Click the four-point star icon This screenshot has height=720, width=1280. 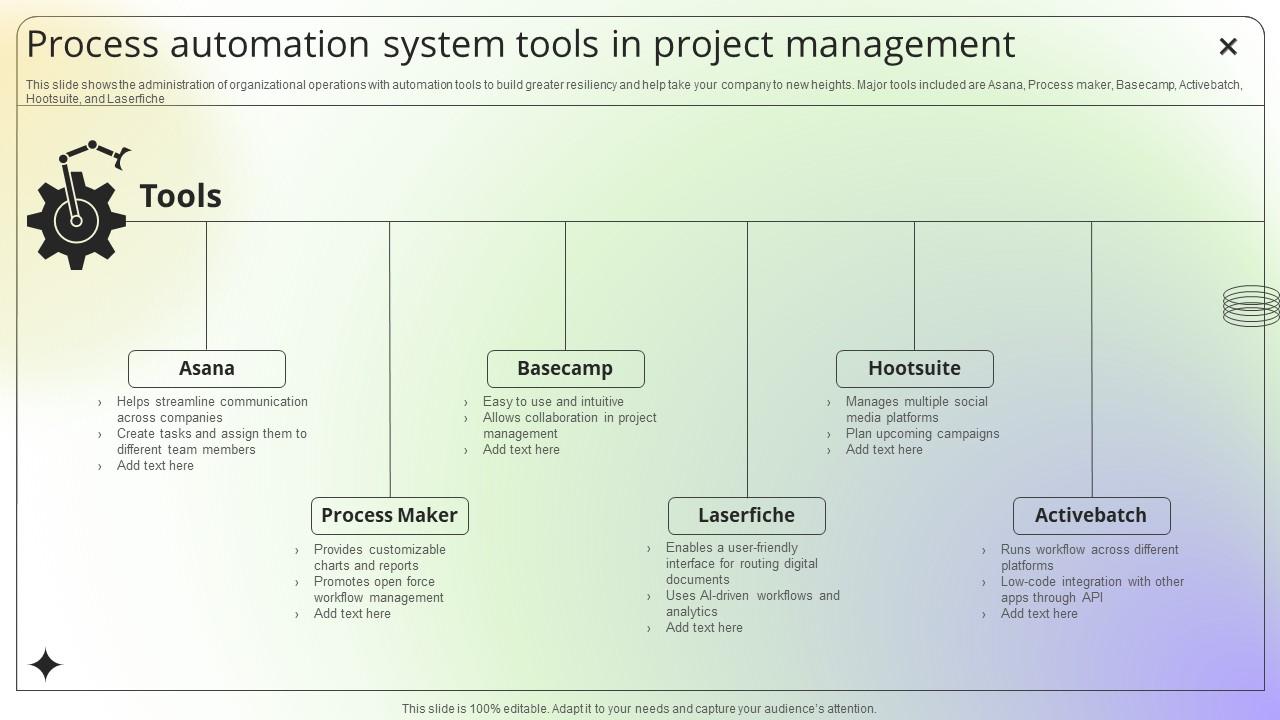45,665
